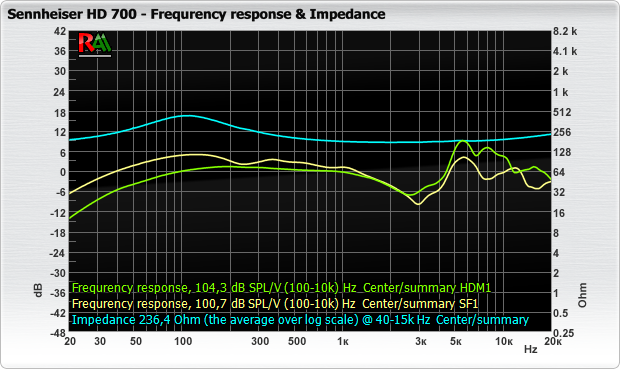Click the '256' impedance axis label

[562, 132]
